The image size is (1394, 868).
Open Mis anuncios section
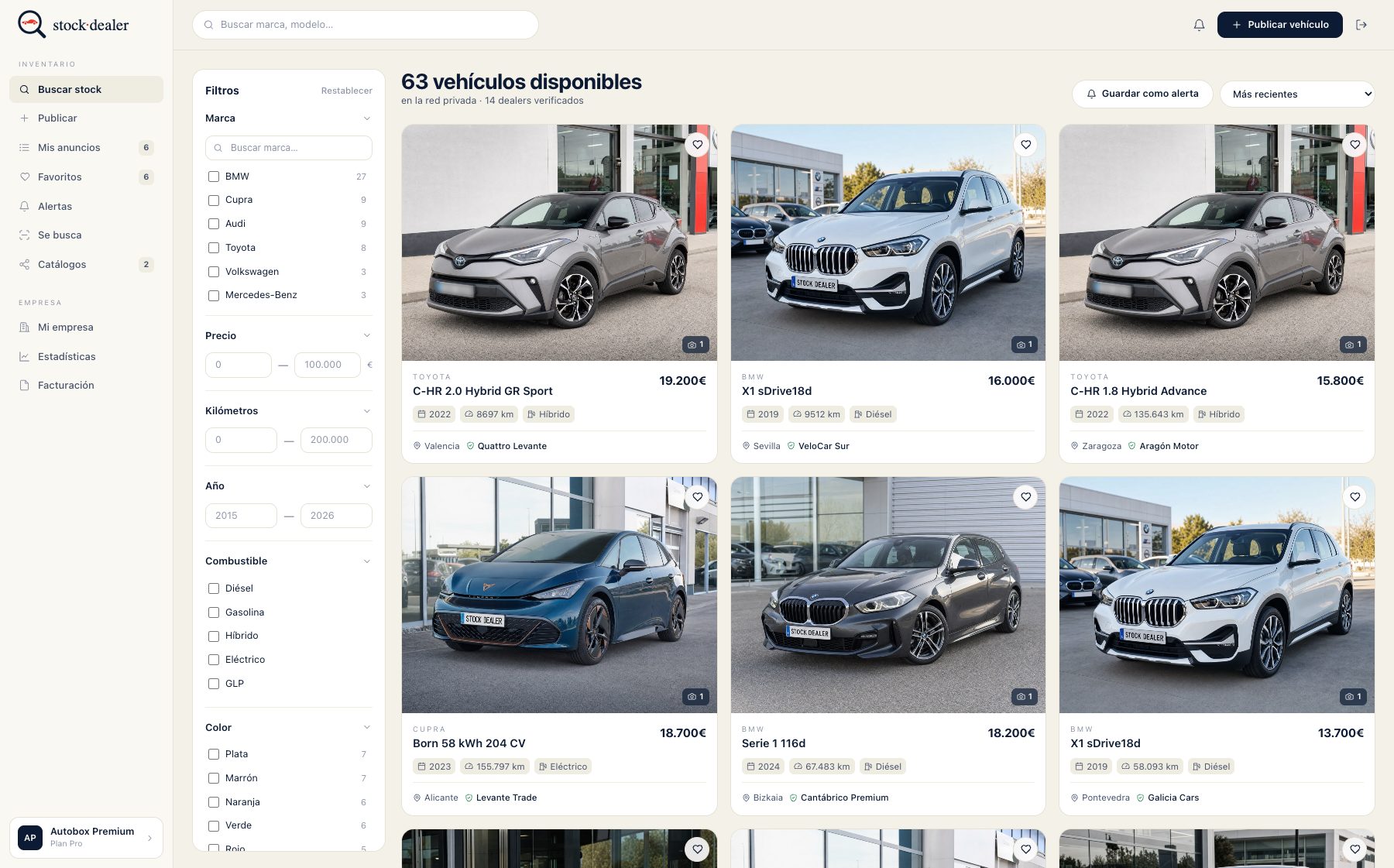click(86, 148)
